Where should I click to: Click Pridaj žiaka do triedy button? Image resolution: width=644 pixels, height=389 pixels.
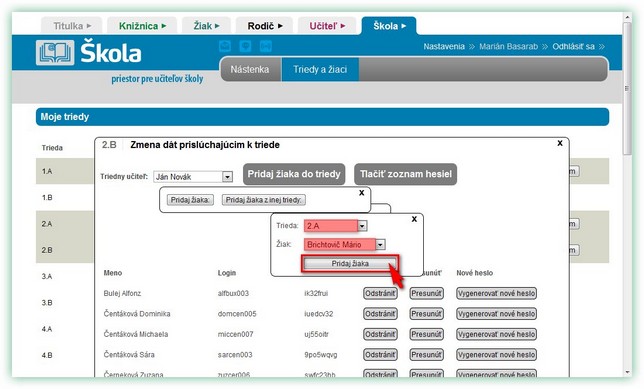[294, 174]
